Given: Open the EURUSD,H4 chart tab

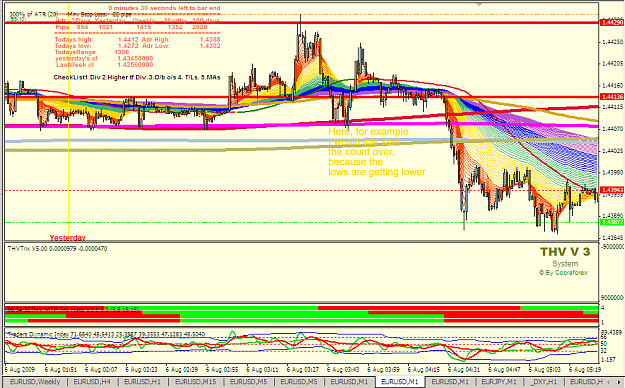Looking at the screenshot, I should [x=92, y=382].
